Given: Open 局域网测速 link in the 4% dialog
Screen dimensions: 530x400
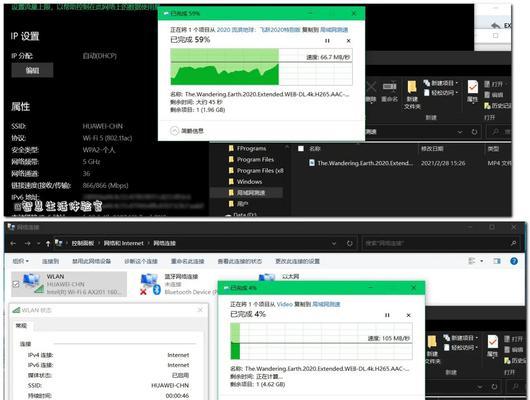Looking at the screenshot, I should [326, 304].
